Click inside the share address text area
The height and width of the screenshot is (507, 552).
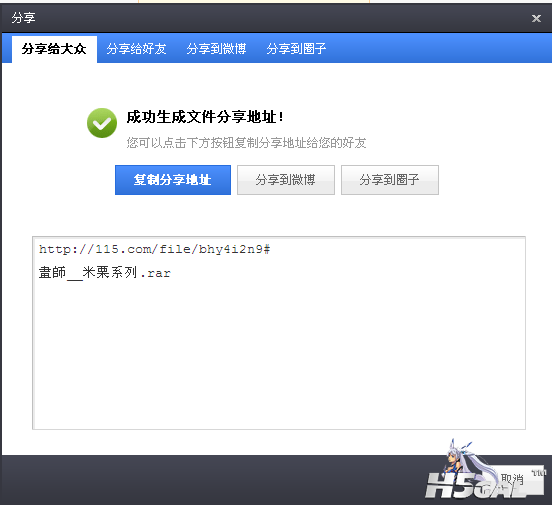(x=279, y=333)
